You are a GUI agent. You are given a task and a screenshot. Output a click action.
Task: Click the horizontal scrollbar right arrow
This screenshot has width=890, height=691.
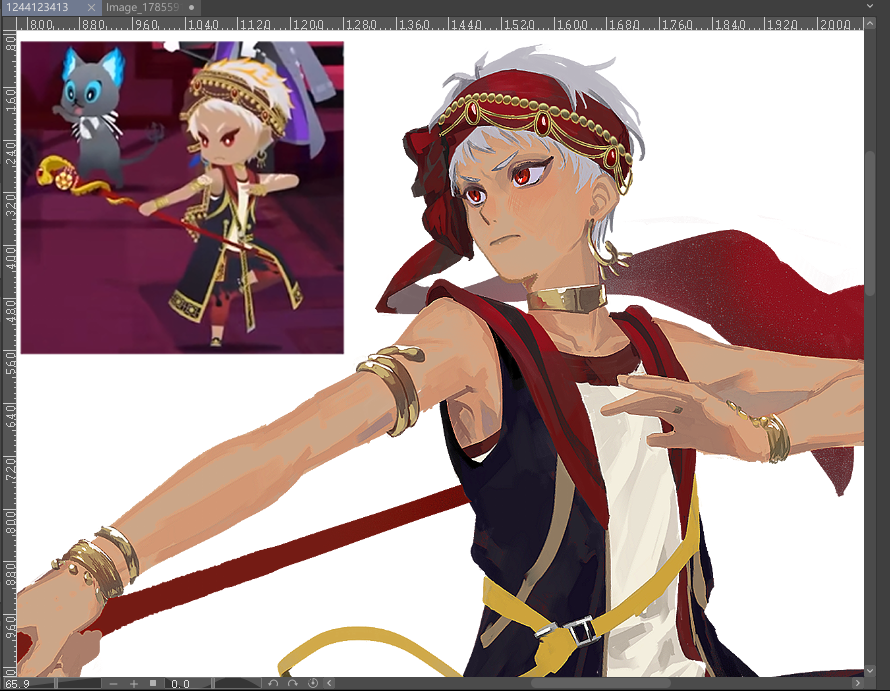pos(858,683)
